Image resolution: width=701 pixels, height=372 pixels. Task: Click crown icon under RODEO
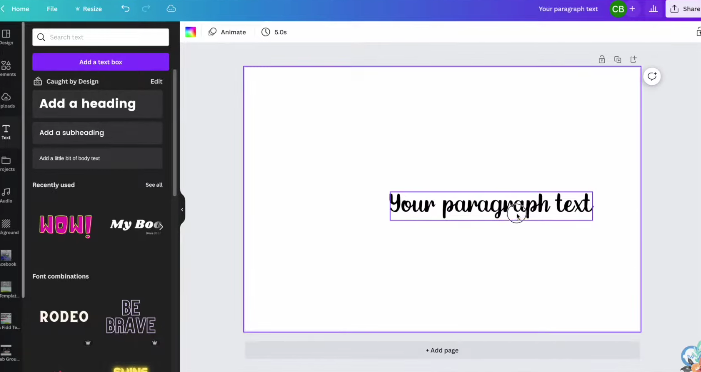tap(88, 343)
